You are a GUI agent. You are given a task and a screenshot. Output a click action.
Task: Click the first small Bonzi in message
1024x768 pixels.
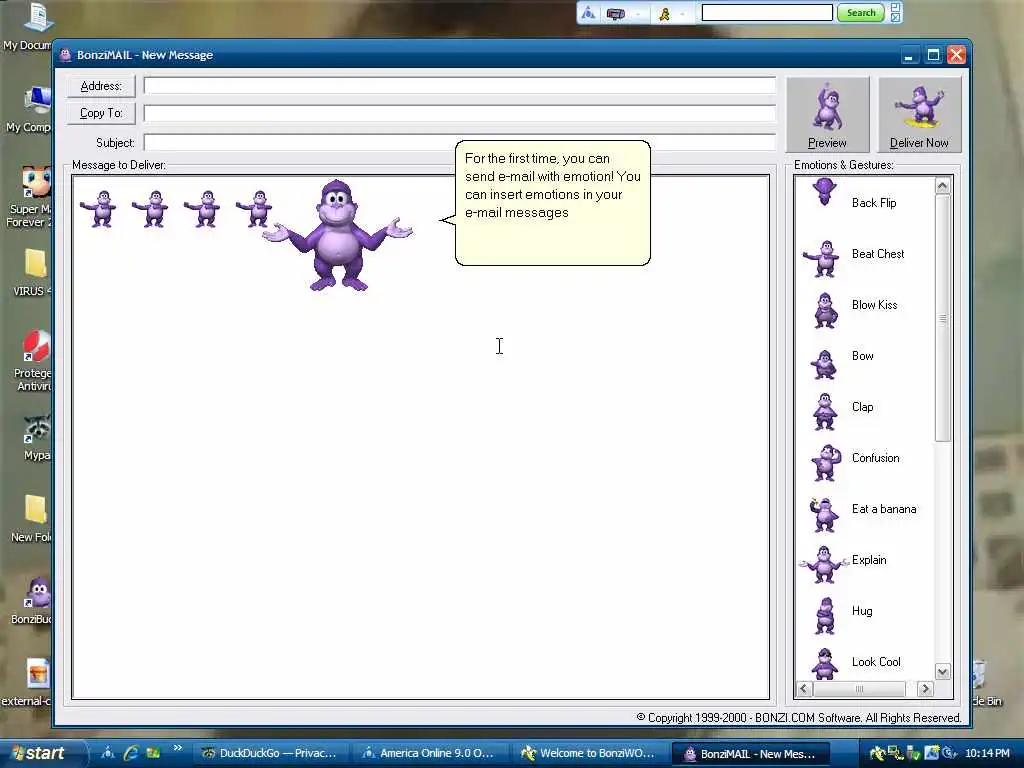pyautogui.click(x=99, y=208)
